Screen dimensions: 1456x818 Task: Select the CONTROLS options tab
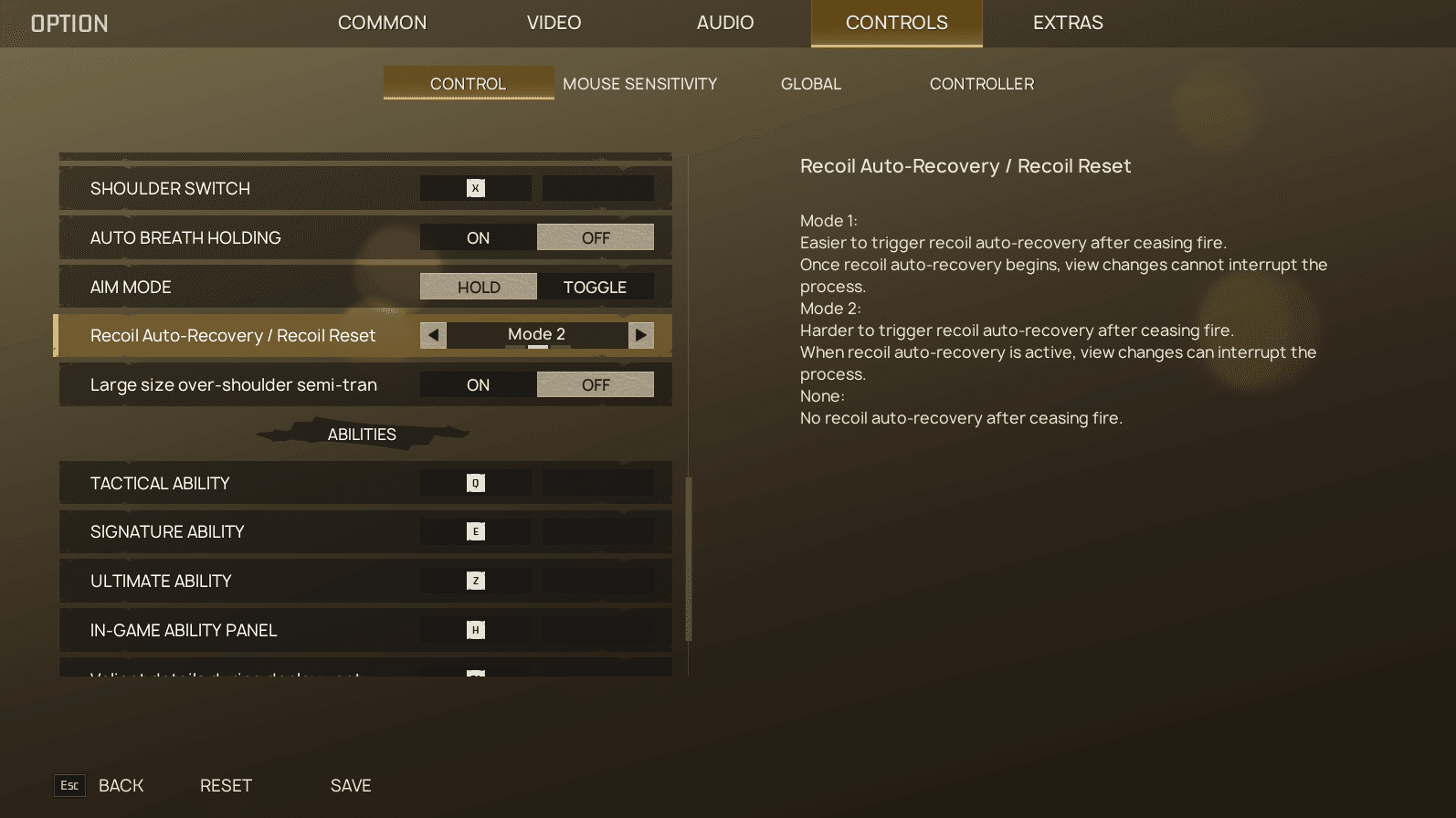(x=897, y=23)
